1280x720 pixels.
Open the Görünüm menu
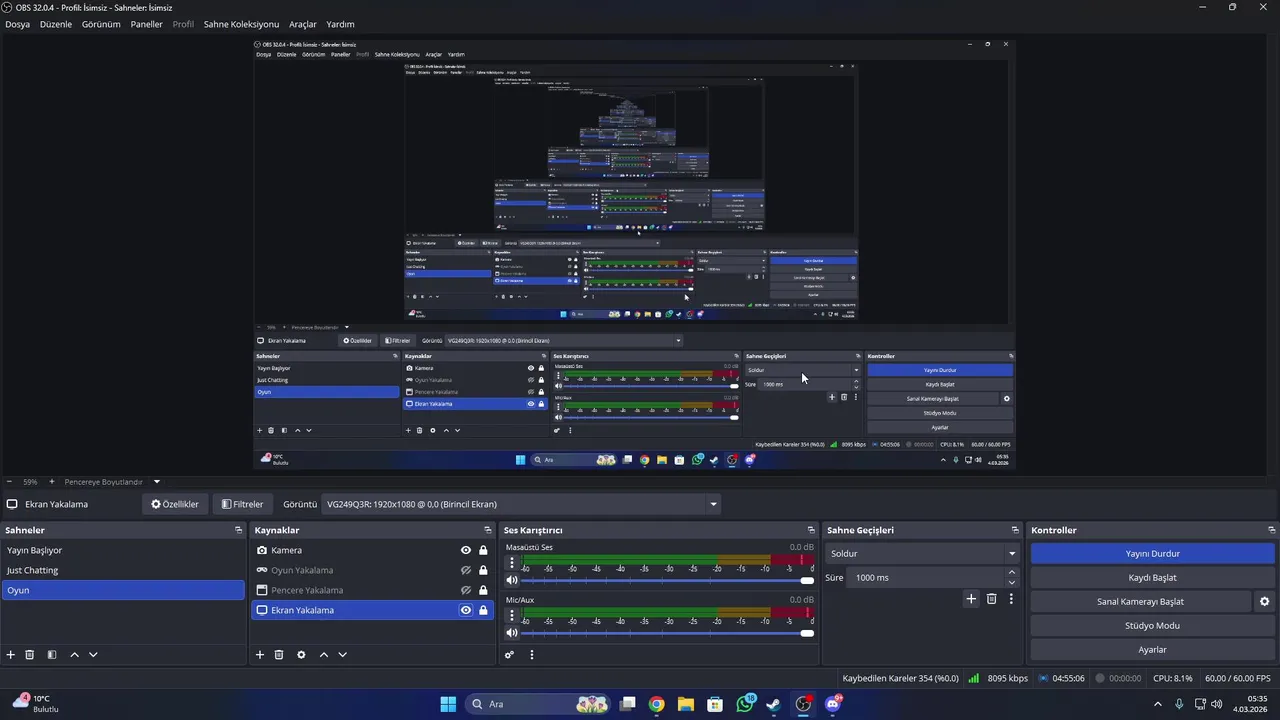coord(101,24)
